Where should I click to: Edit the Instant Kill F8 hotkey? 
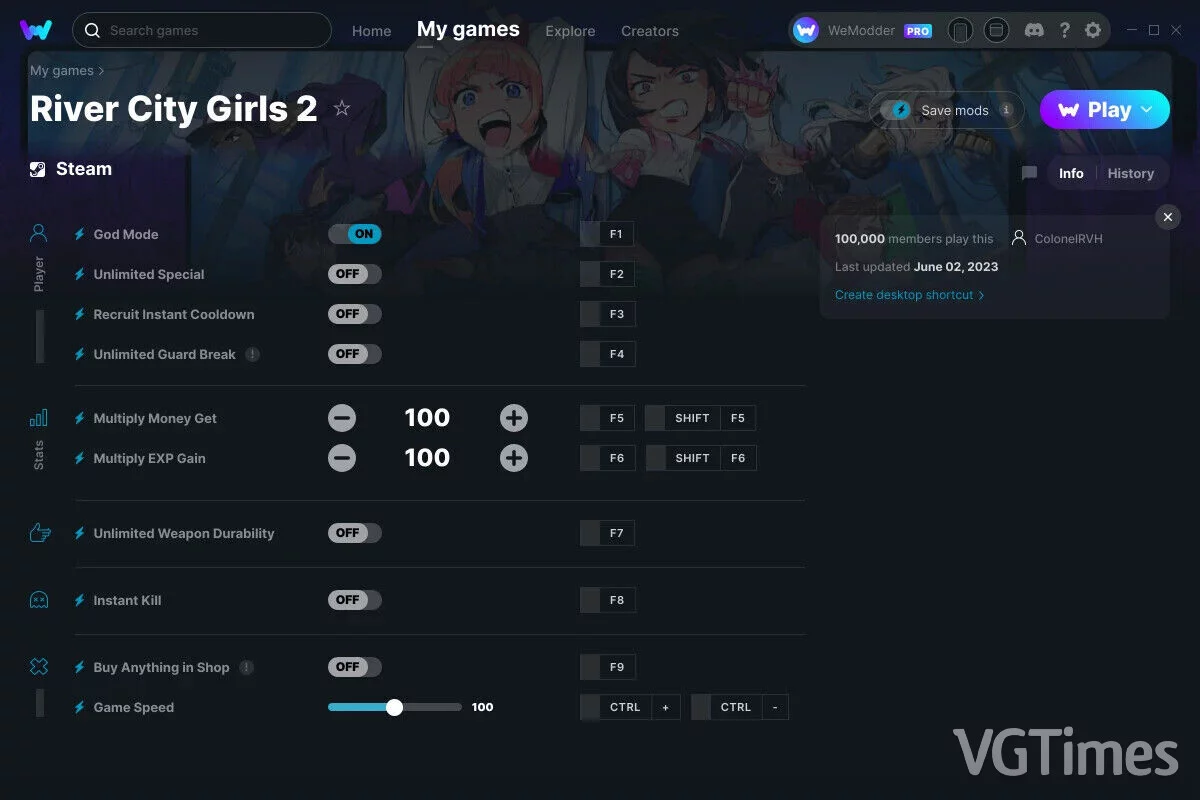[x=607, y=600]
